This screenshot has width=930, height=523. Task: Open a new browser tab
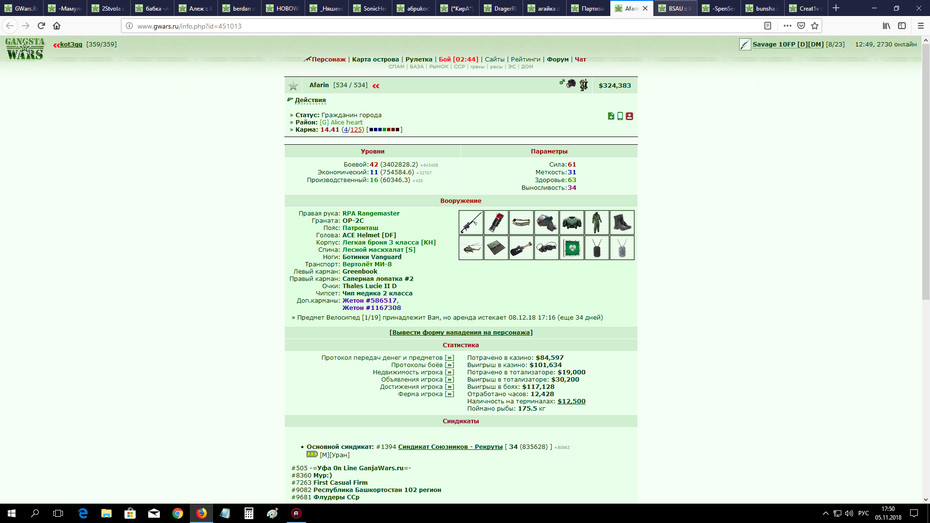tap(836, 8)
